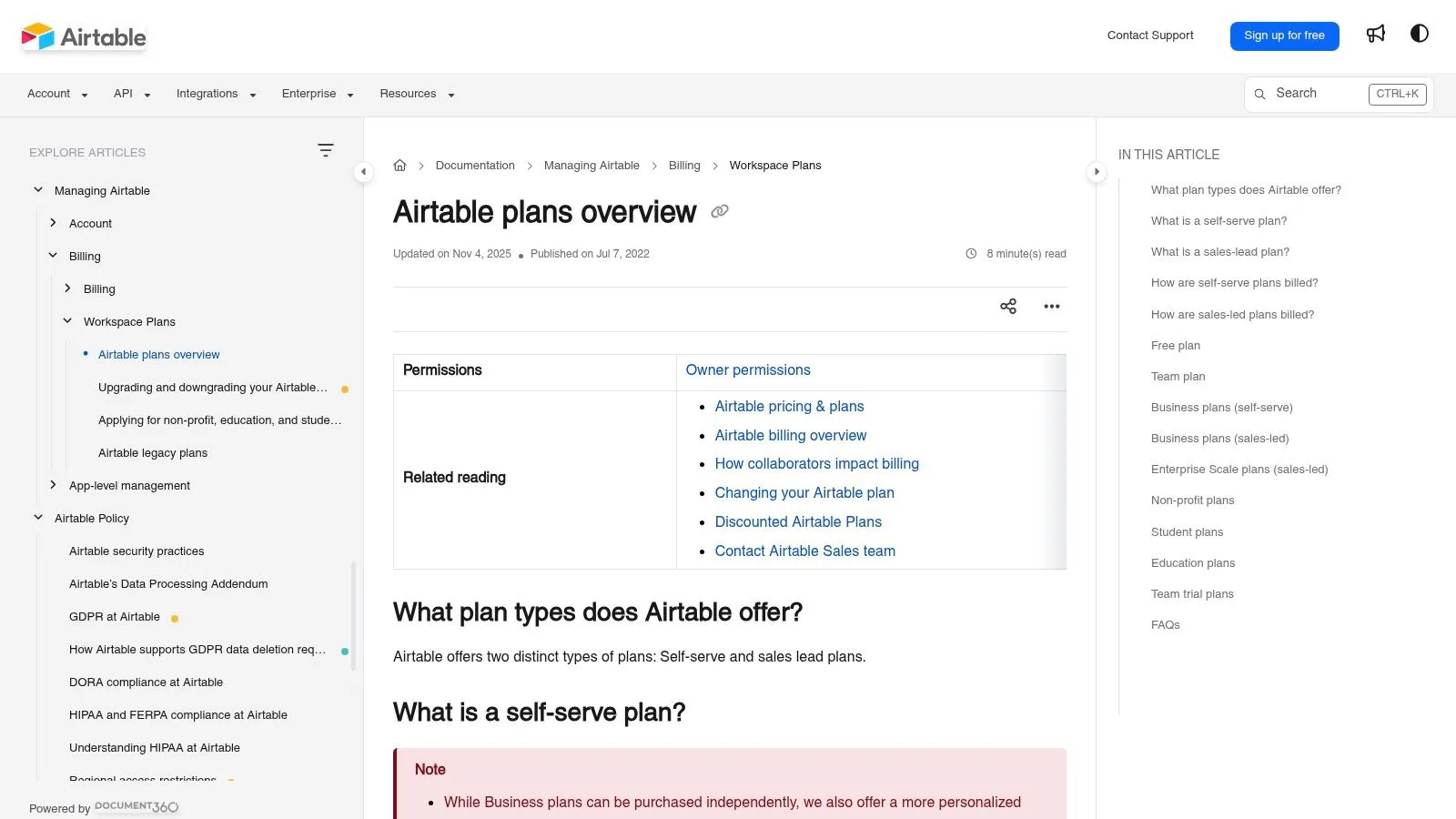Open How Airtable supports GDPR data deletion

pyautogui.click(x=197, y=650)
